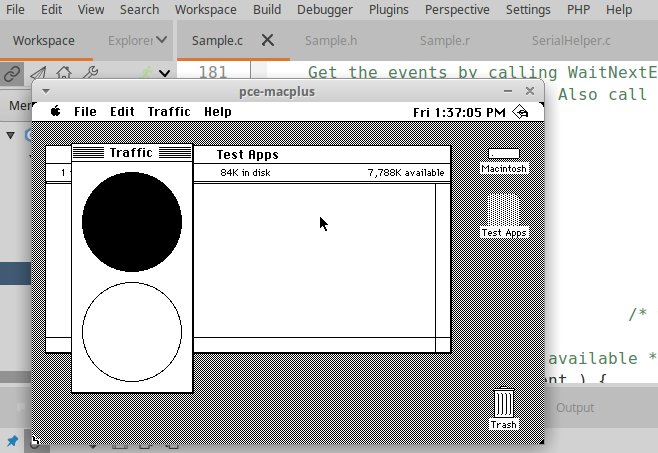Open CodeLite Help menu at far right
The height and width of the screenshot is (453, 658).
click(619, 9)
